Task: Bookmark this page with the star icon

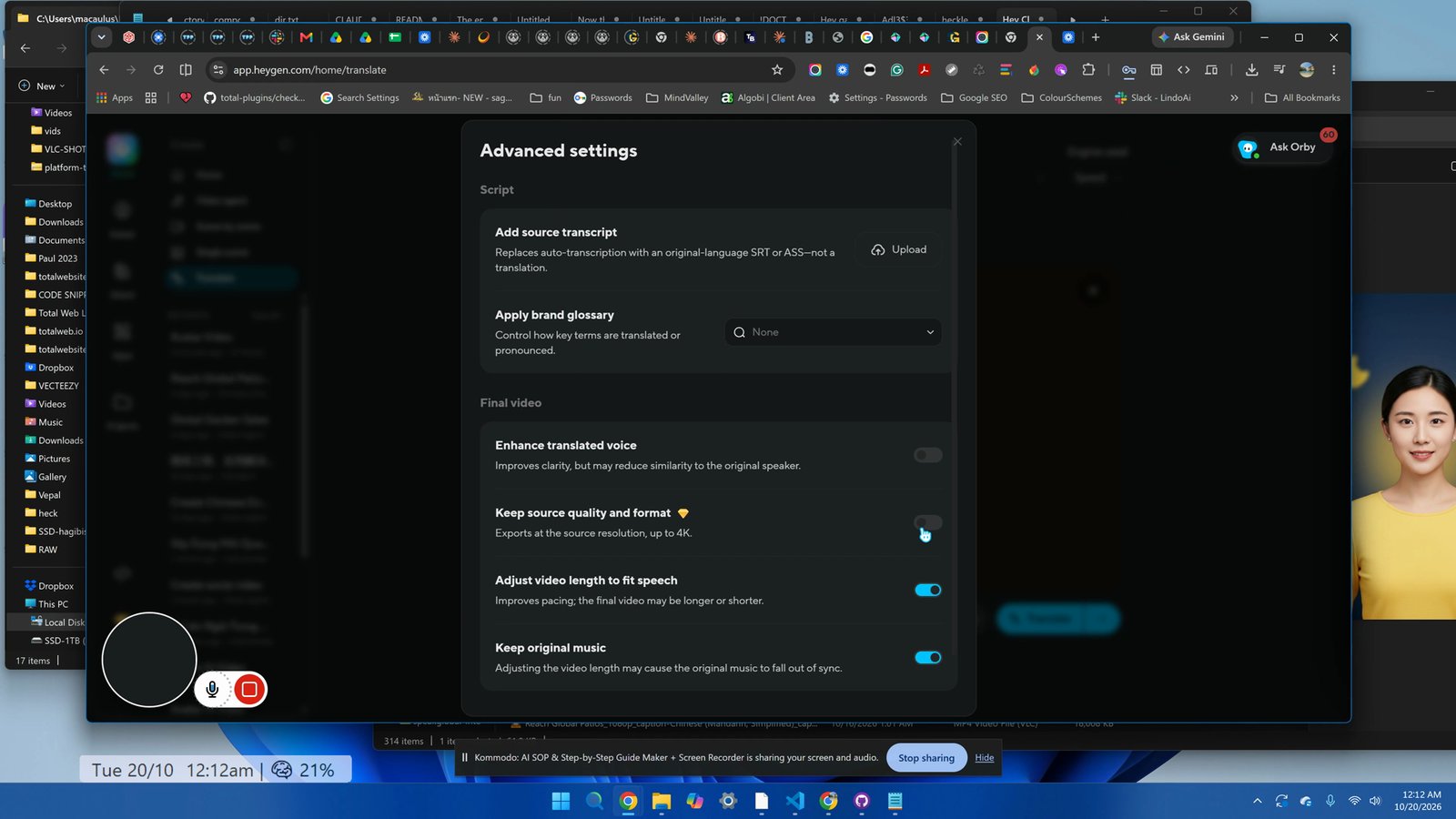Action: (x=777, y=70)
